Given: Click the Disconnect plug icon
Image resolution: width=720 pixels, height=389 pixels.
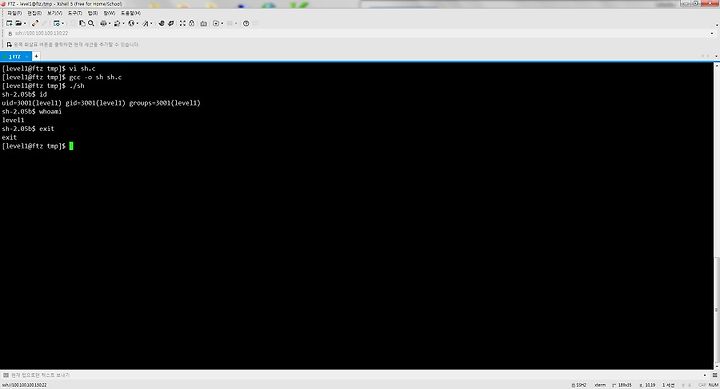Looking at the screenshot, I should [x=35, y=23].
